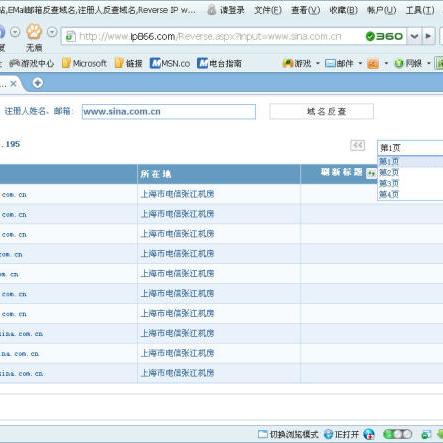Viewport: 443px width, 443px height.
Task: Click the URL address bar
Action: tap(213, 36)
